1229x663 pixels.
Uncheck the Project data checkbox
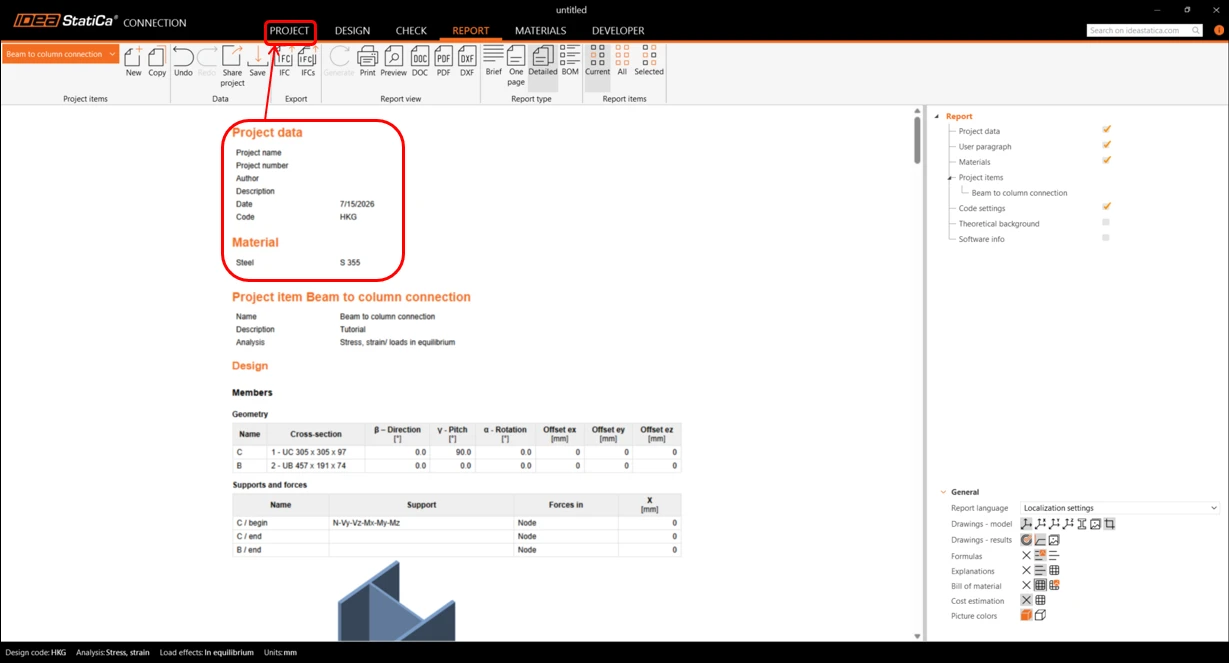pos(1106,130)
